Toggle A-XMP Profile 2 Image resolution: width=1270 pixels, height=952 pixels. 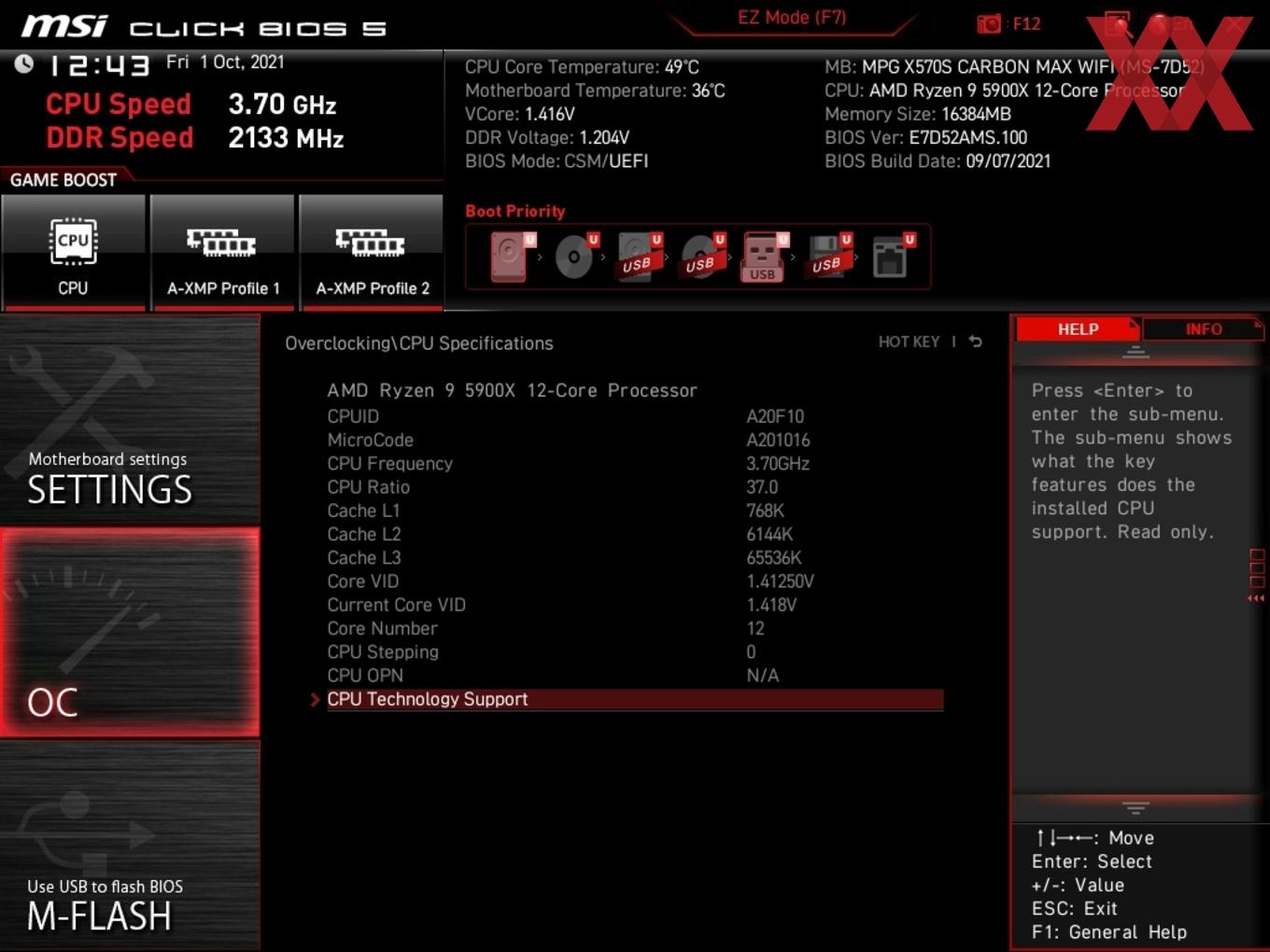click(372, 252)
